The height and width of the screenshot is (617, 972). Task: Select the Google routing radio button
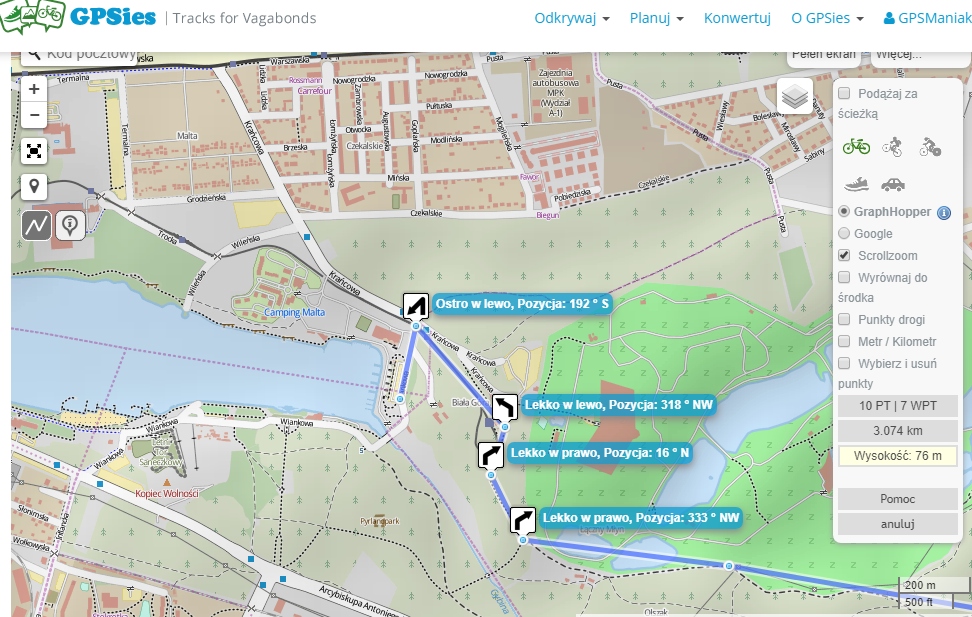pyautogui.click(x=845, y=234)
